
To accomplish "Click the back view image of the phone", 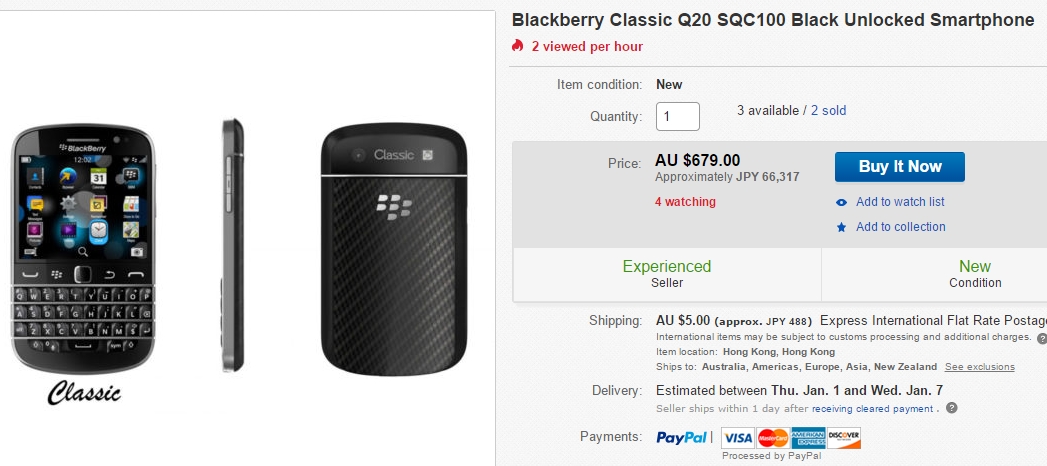I will coord(394,252).
